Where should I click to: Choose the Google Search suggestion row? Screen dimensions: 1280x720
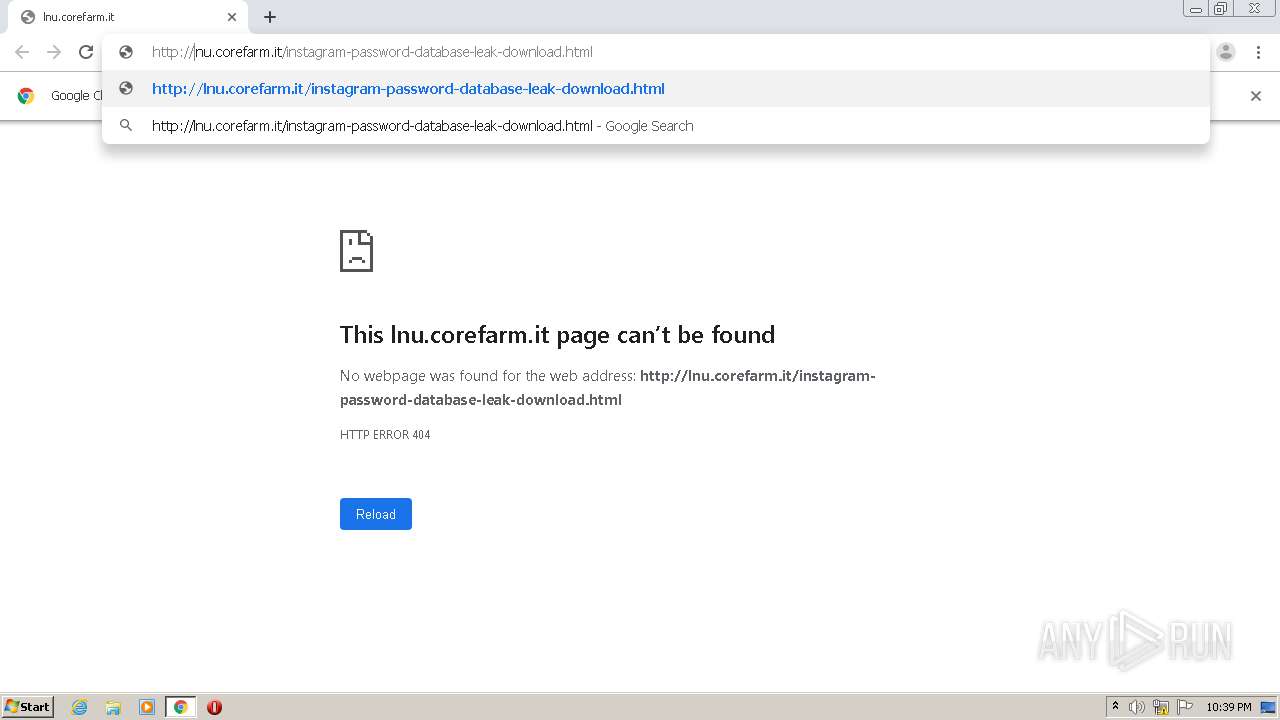click(x=656, y=126)
